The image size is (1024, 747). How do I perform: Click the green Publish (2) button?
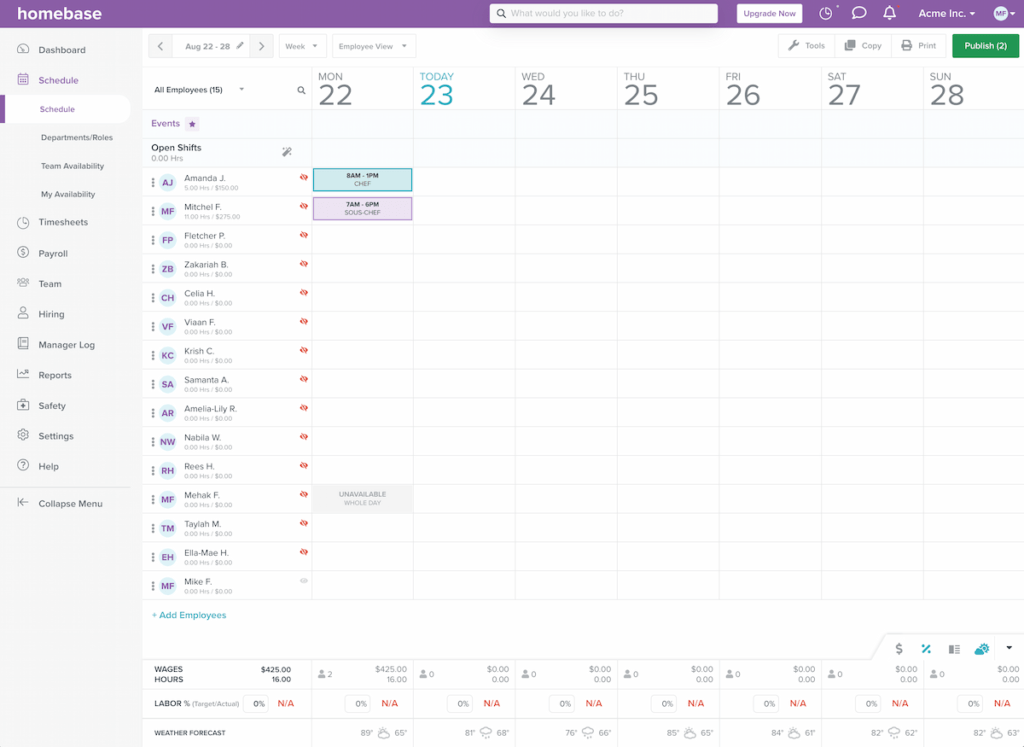tap(985, 46)
